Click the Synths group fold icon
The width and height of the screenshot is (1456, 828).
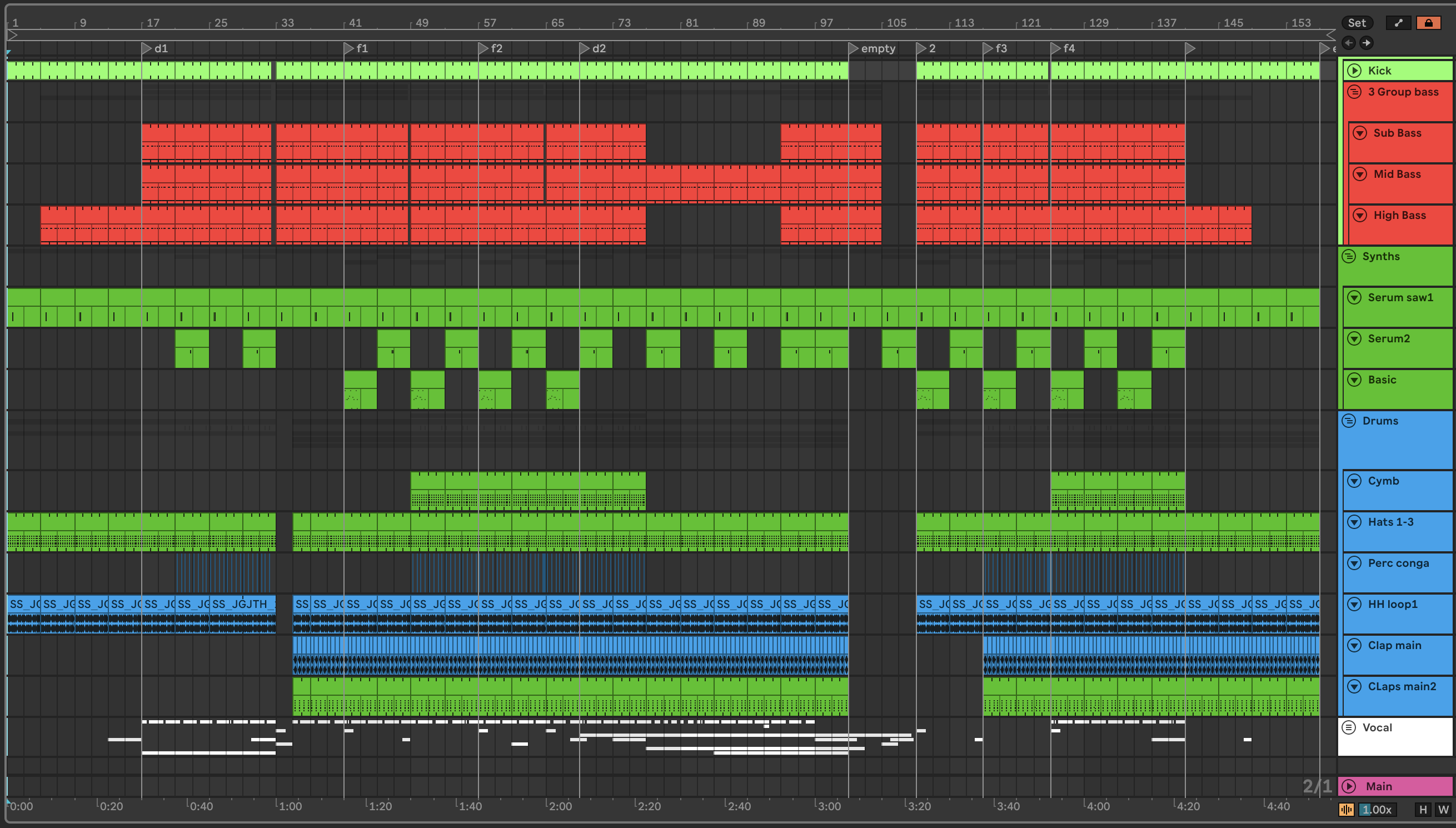pos(1349,257)
